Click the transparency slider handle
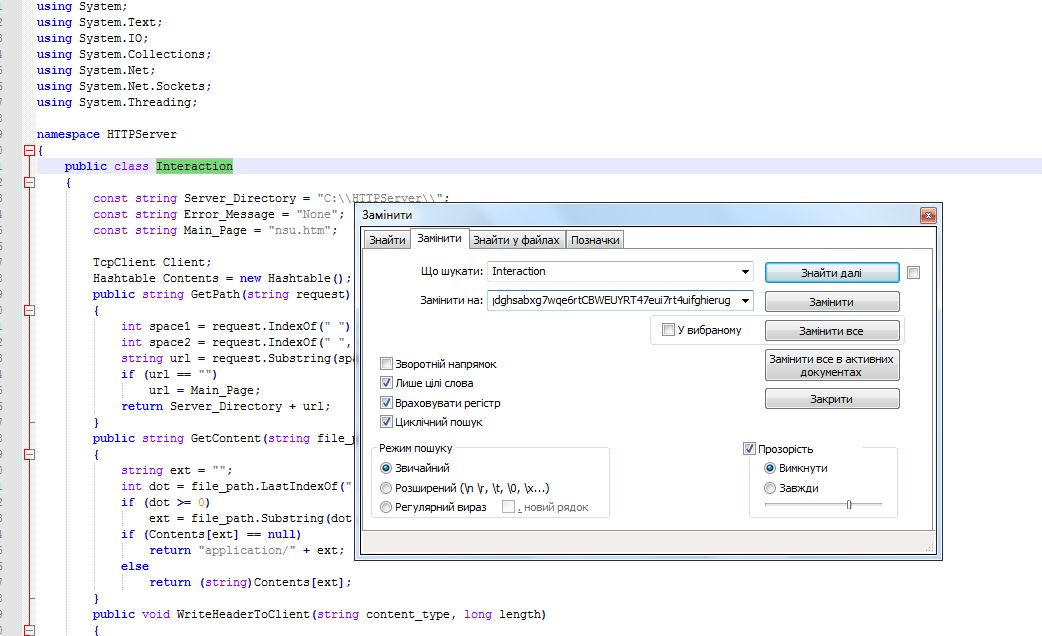This screenshot has height=636, width=1042. pos(848,505)
